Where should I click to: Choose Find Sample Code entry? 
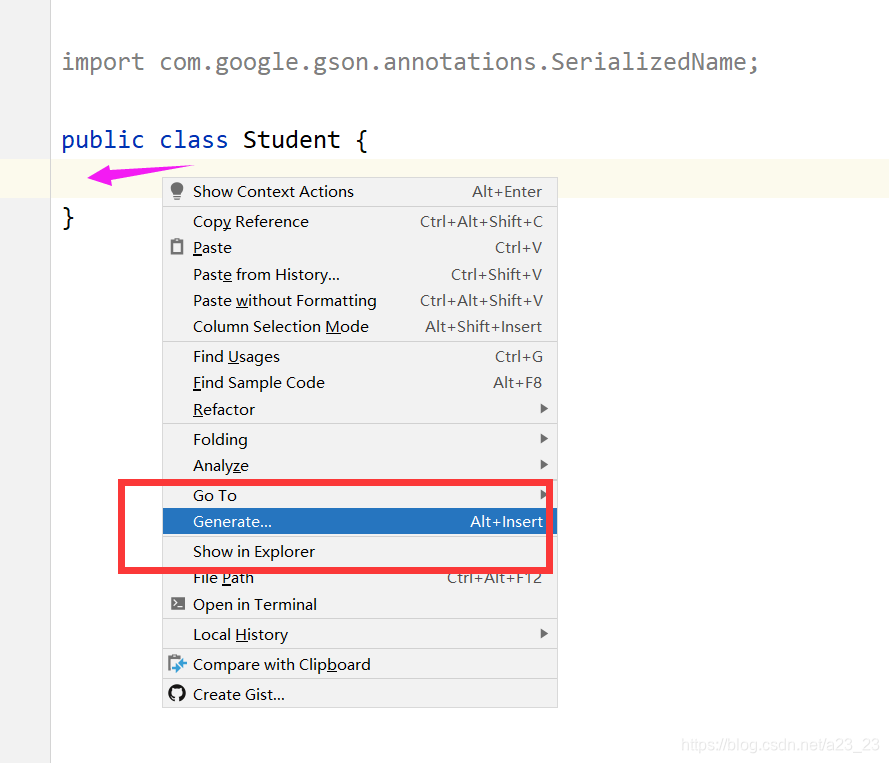(360, 383)
